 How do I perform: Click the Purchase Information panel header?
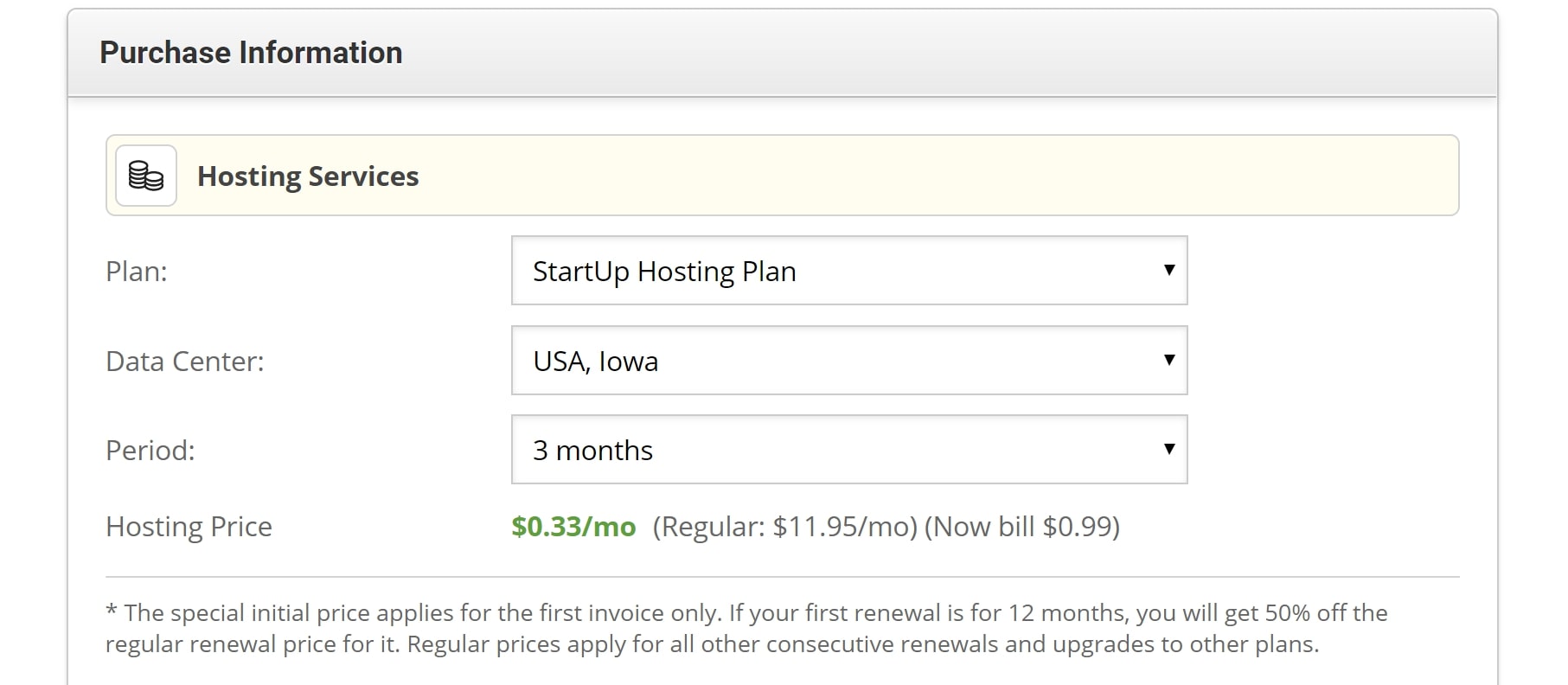pyautogui.click(x=783, y=53)
